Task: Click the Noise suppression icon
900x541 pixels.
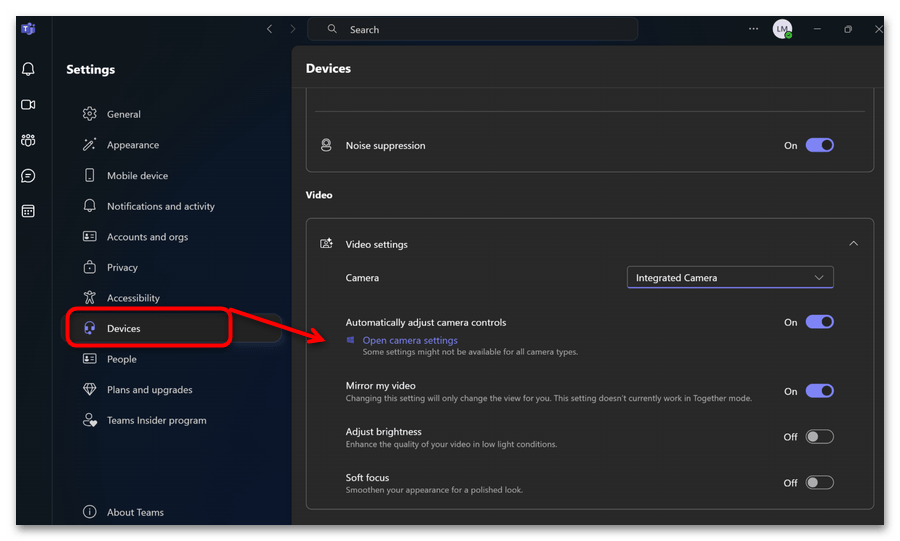Action: [326, 145]
